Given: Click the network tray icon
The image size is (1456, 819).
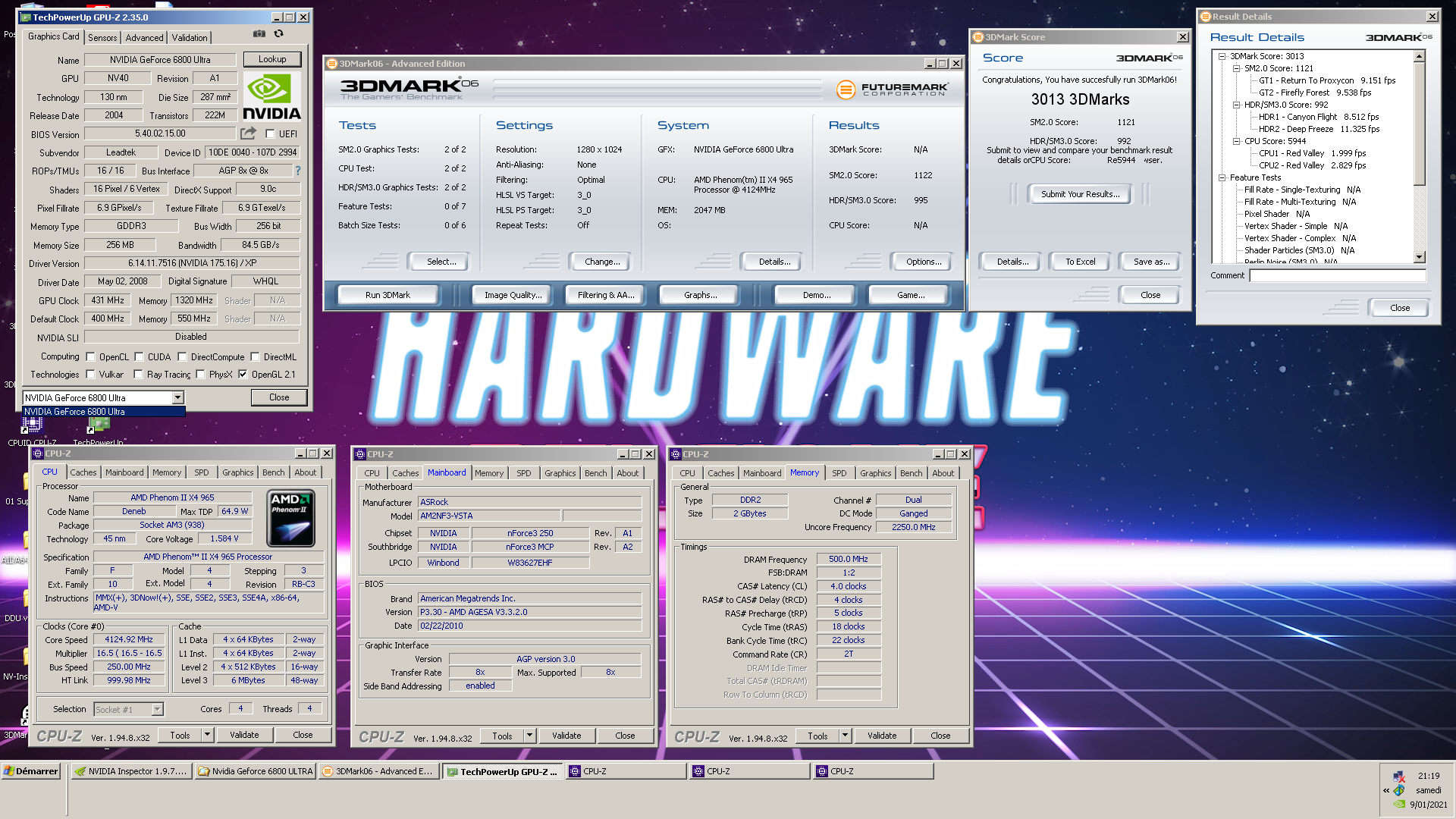Looking at the screenshot, I should point(1399,776).
